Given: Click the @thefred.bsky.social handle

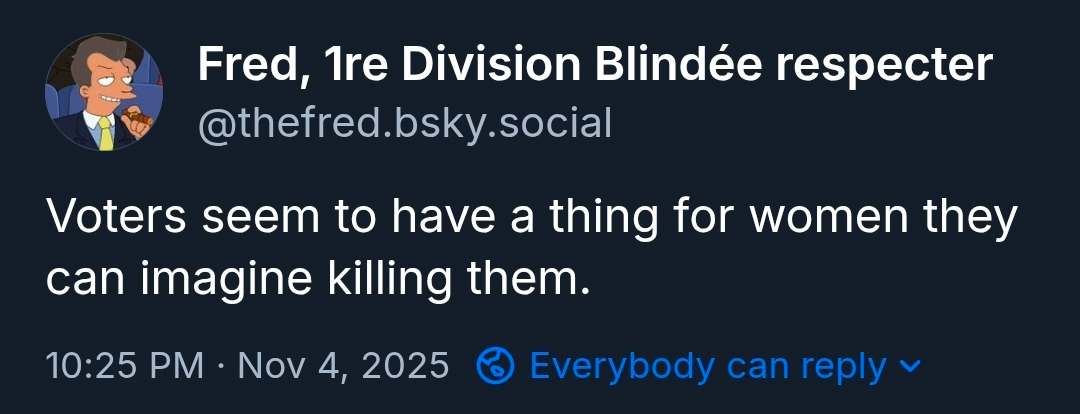Looking at the screenshot, I should pos(404,123).
